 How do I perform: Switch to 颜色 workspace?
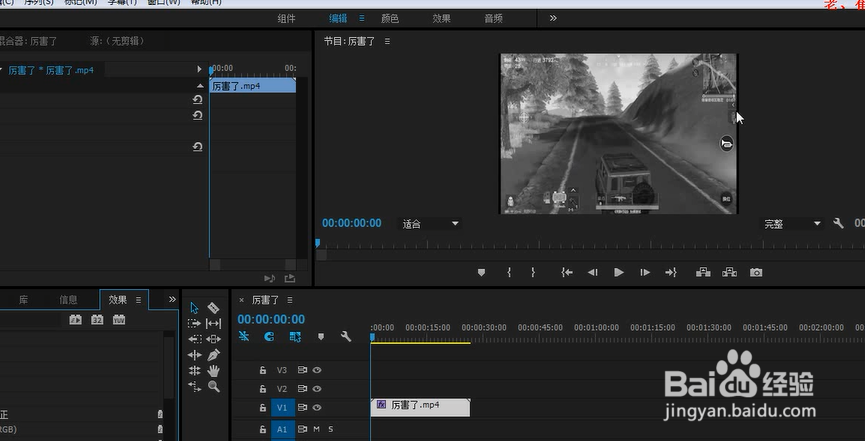click(x=390, y=18)
